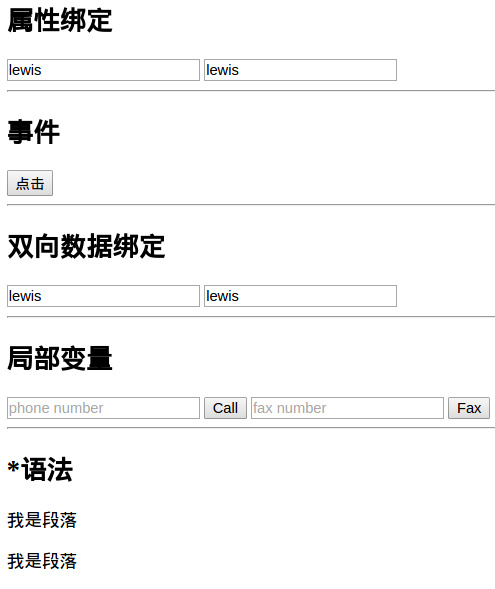
Task: Click the *语法 heading
Action: pyautogui.click(x=40, y=470)
